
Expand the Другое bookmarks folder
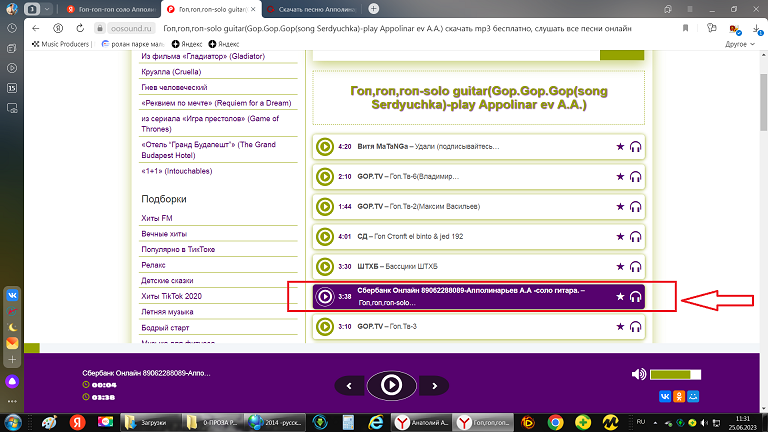pos(740,44)
